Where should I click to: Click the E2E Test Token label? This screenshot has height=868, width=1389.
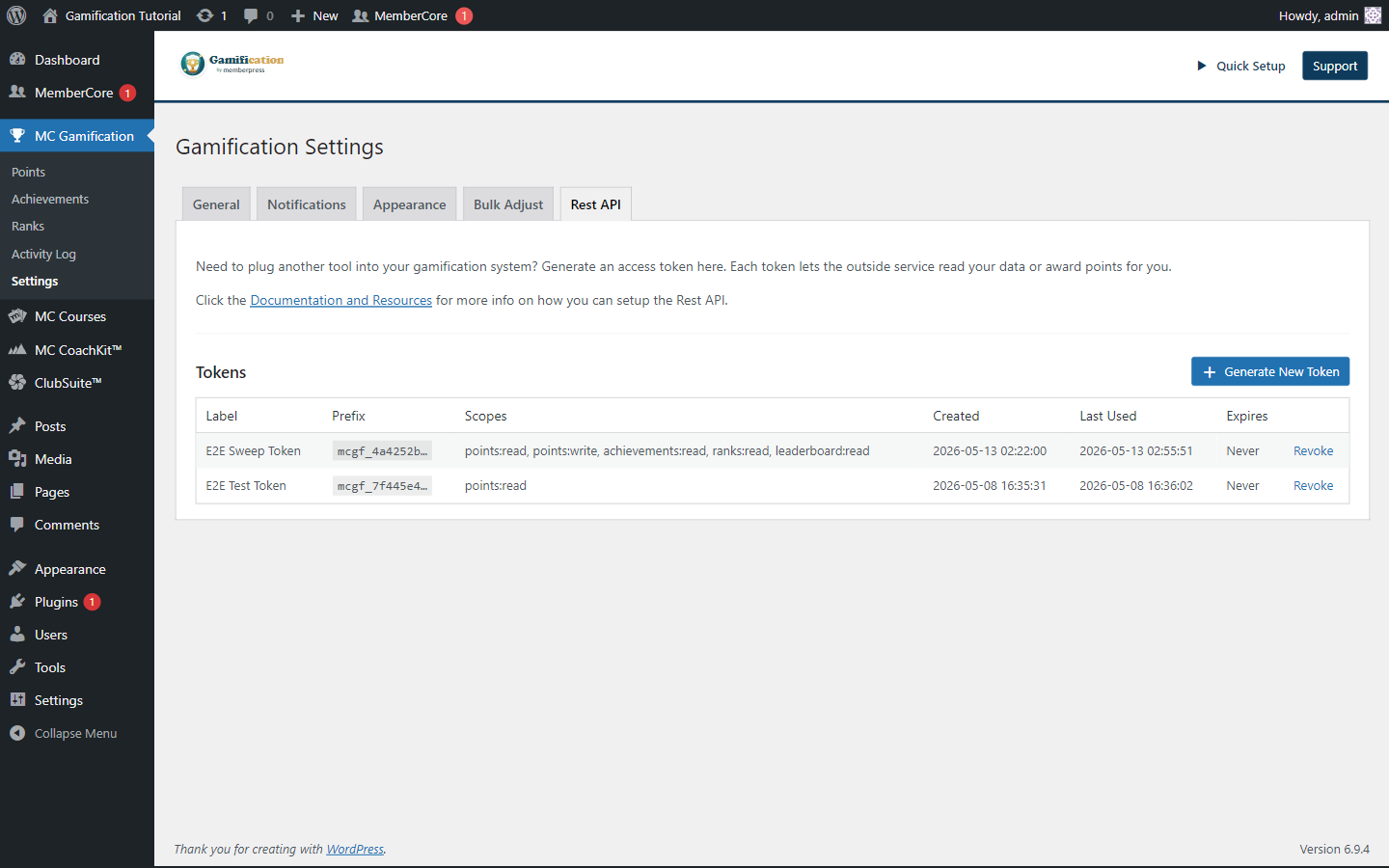246,485
